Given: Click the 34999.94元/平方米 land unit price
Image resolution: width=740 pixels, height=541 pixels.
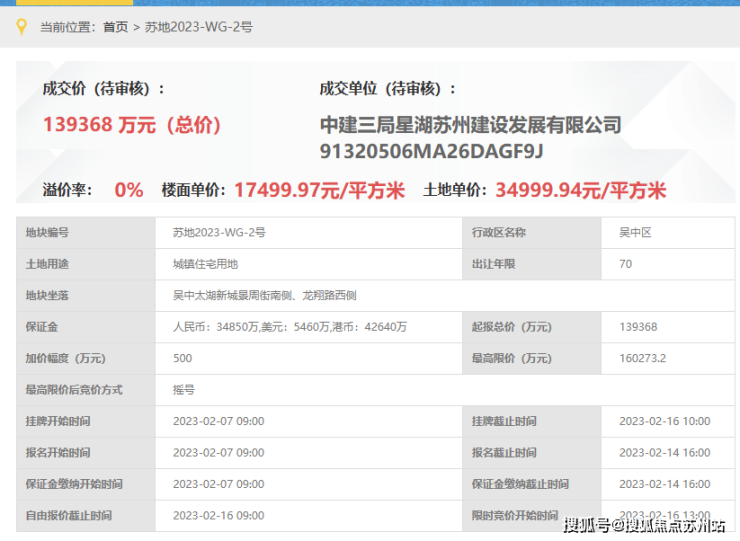Looking at the screenshot, I should click(x=580, y=190).
